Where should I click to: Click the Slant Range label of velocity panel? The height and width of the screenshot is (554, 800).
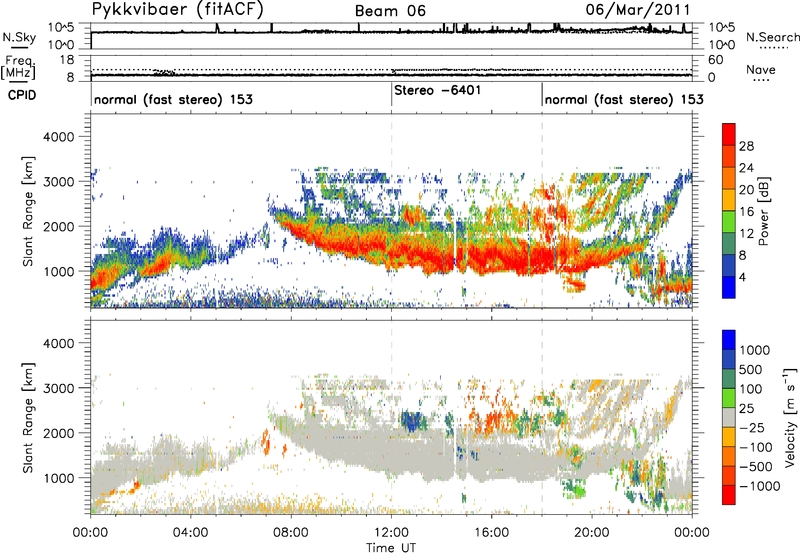pyautogui.click(x=28, y=417)
